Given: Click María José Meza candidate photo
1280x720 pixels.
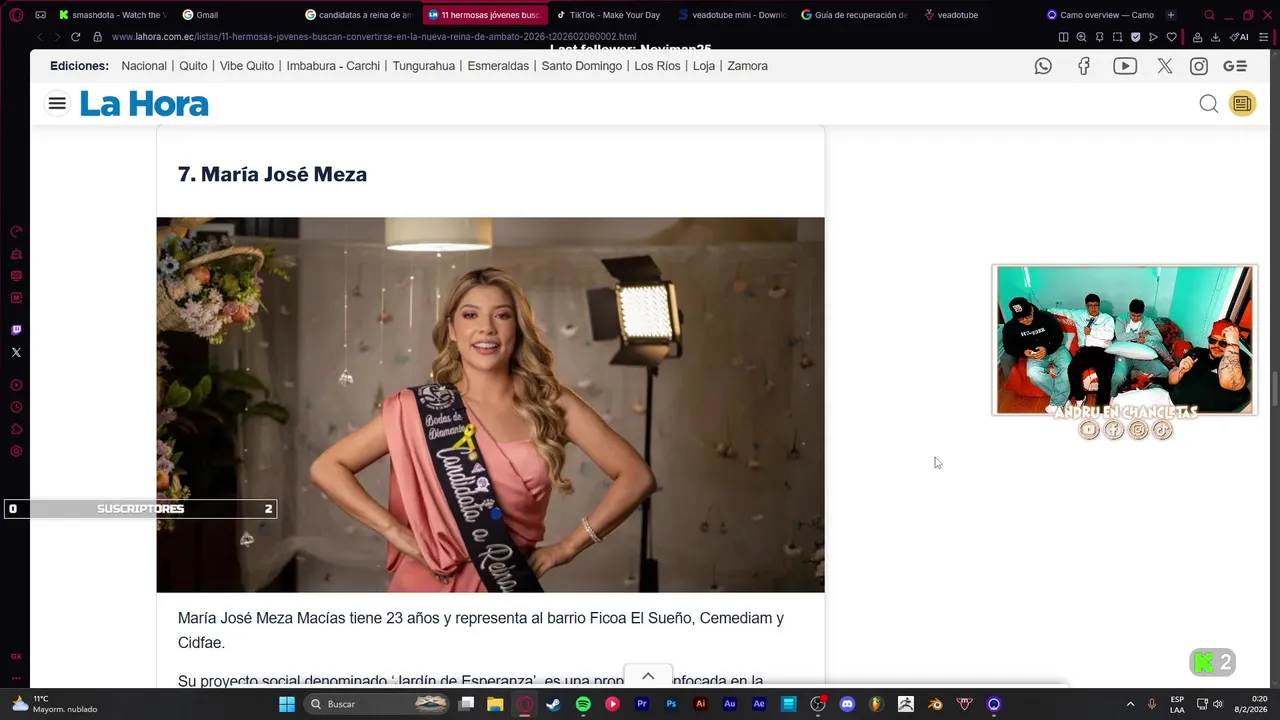Looking at the screenshot, I should [490, 405].
